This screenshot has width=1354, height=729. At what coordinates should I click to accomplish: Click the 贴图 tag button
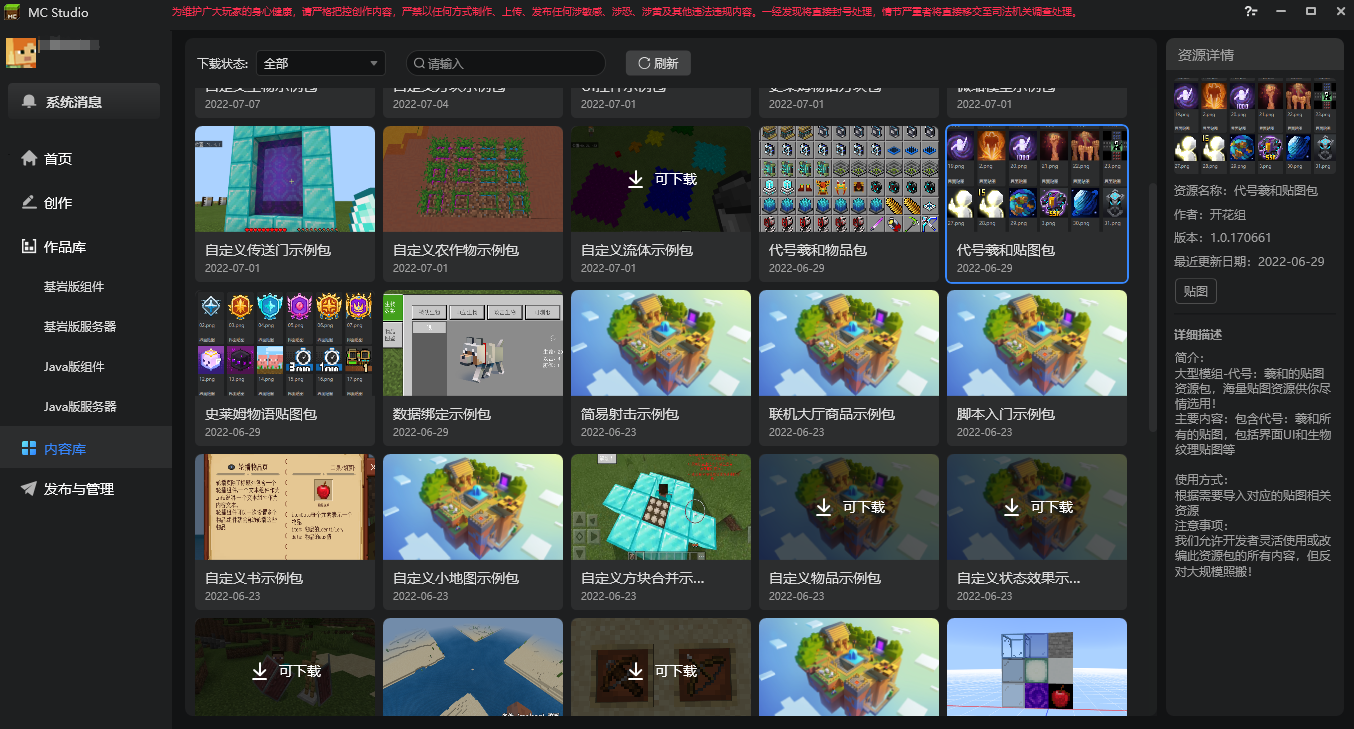(1195, 292)
